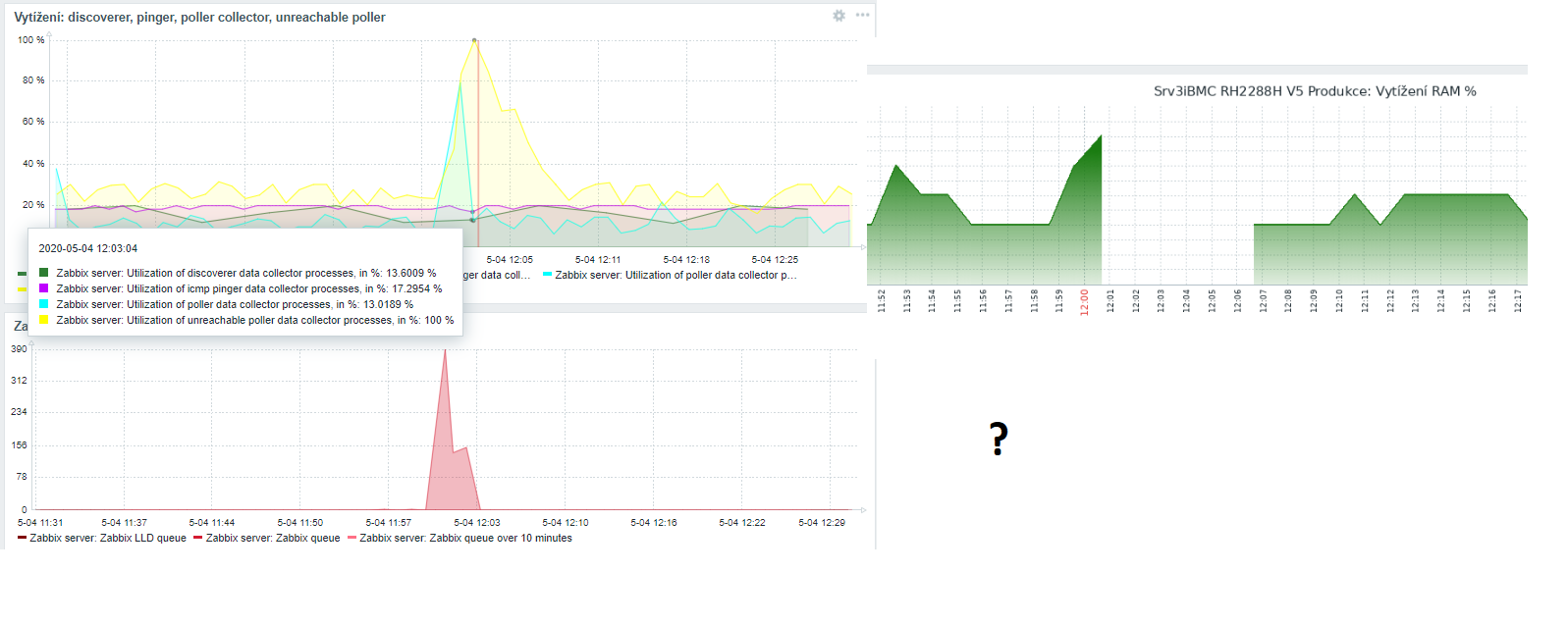The image size is (1568, 625).
Task: Click the 5-04 11:31 label on queue graph
Action: [40, 523]
